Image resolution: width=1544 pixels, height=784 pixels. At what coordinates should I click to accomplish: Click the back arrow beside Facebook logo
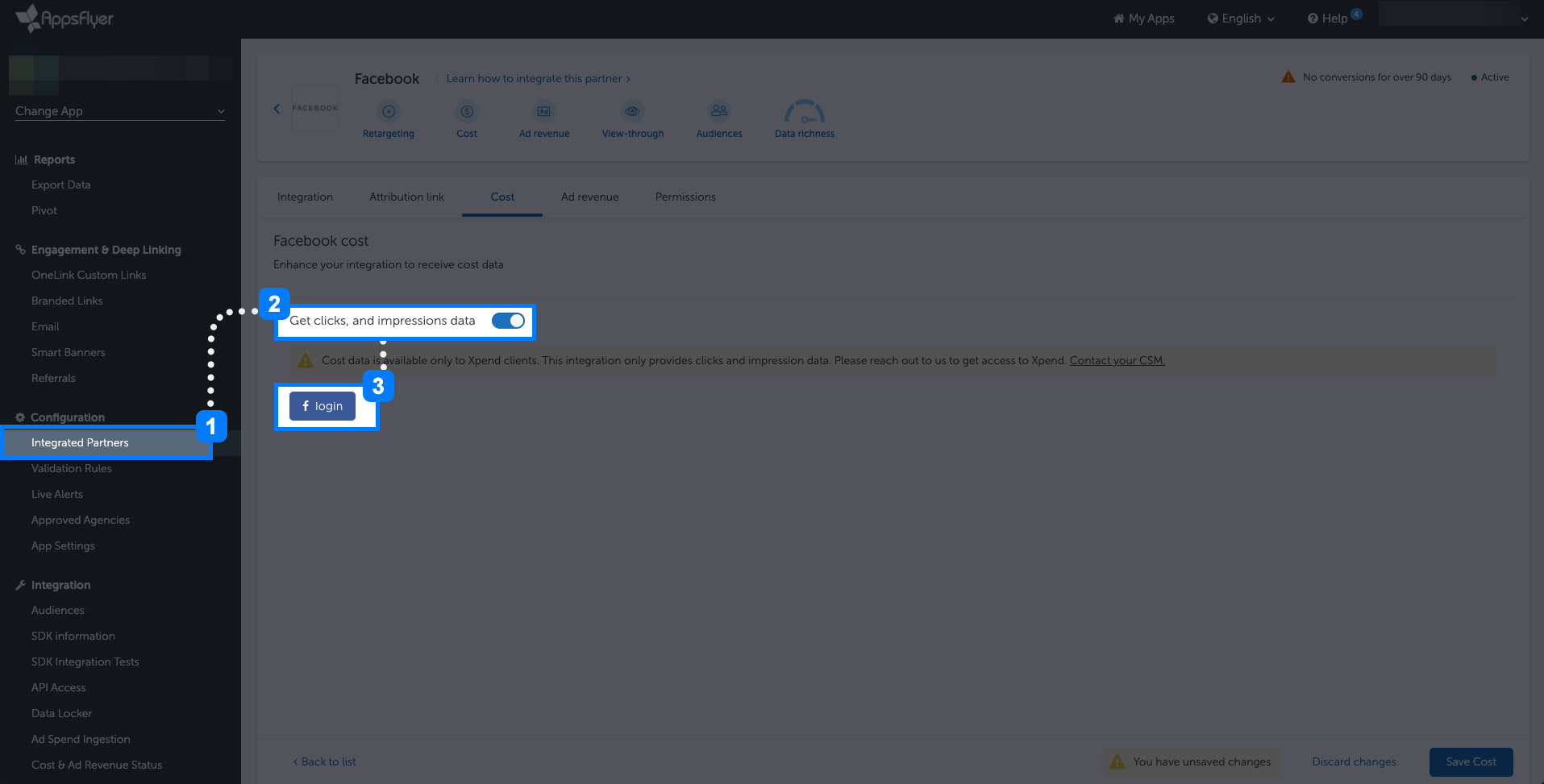point(277,108)
